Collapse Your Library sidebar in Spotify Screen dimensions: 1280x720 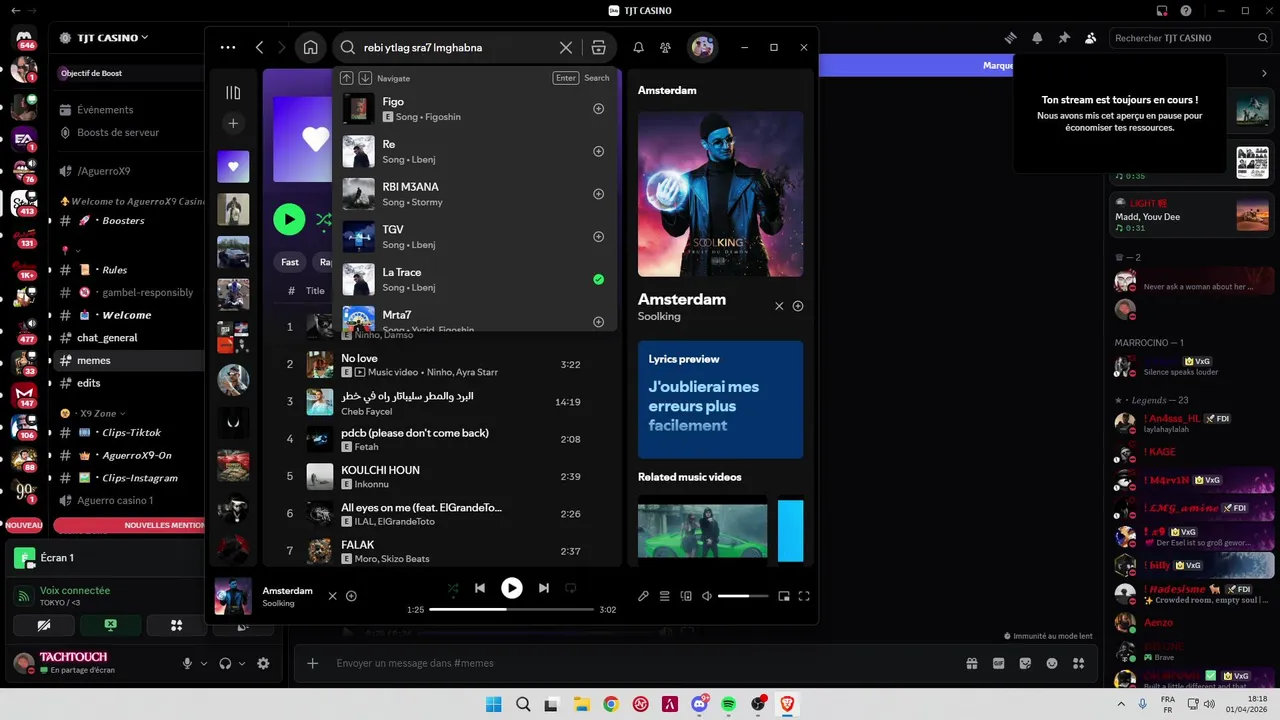click(233, 93)
